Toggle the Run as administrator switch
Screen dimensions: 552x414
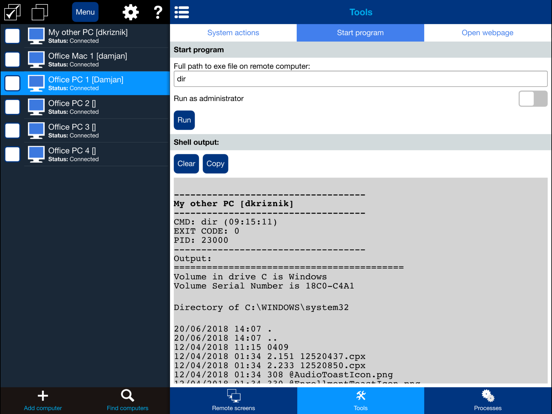533,99
